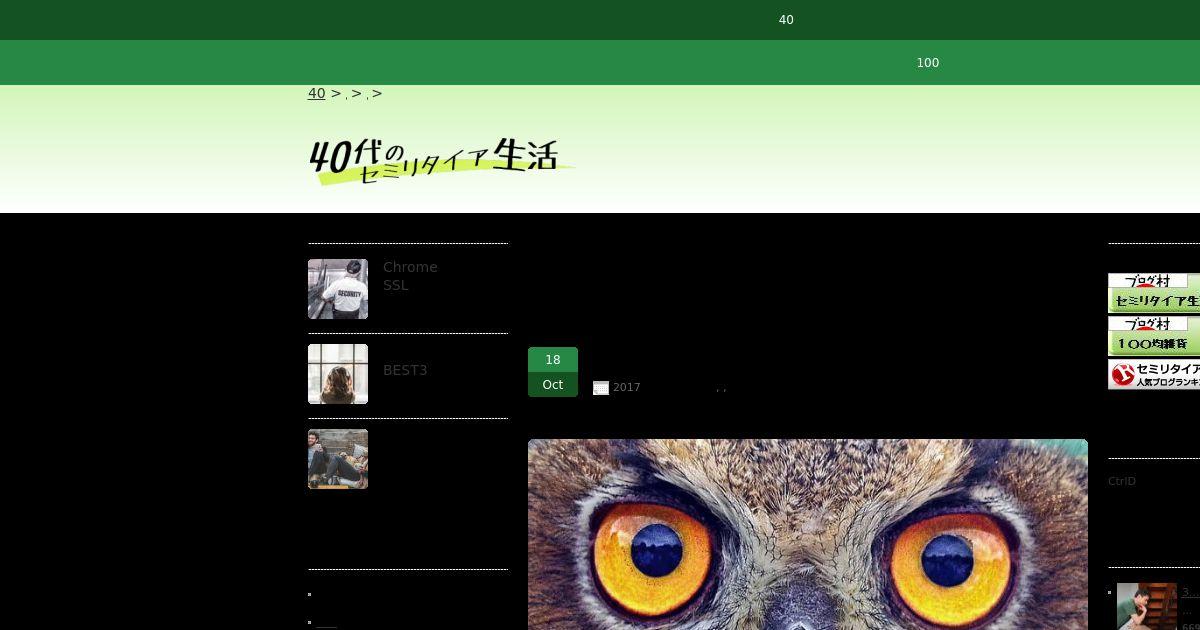Select the '100' item in green navigation bar
This screenshot has width=1200, height=630.
(928, 63)
